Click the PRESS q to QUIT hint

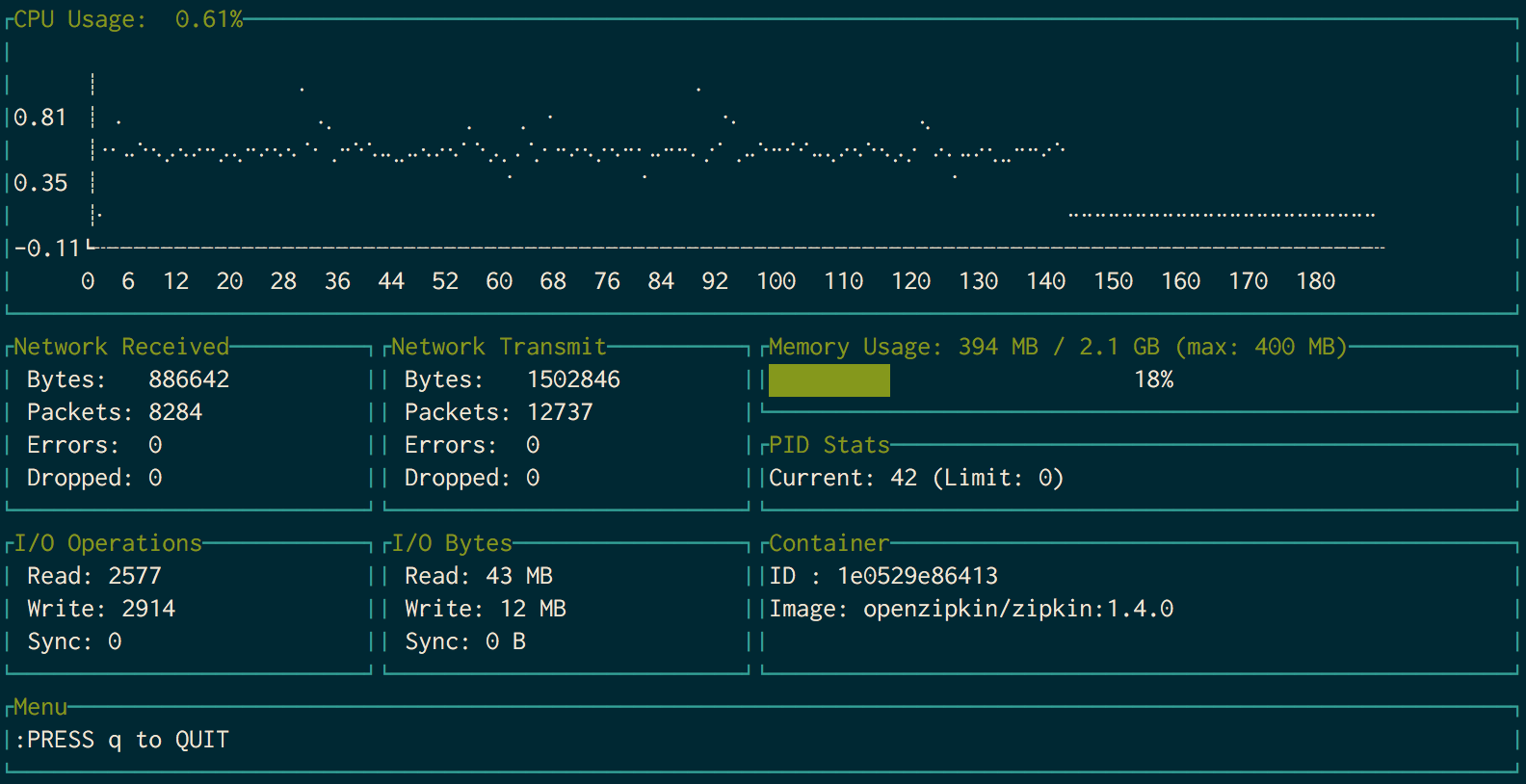tap(128, 740)
